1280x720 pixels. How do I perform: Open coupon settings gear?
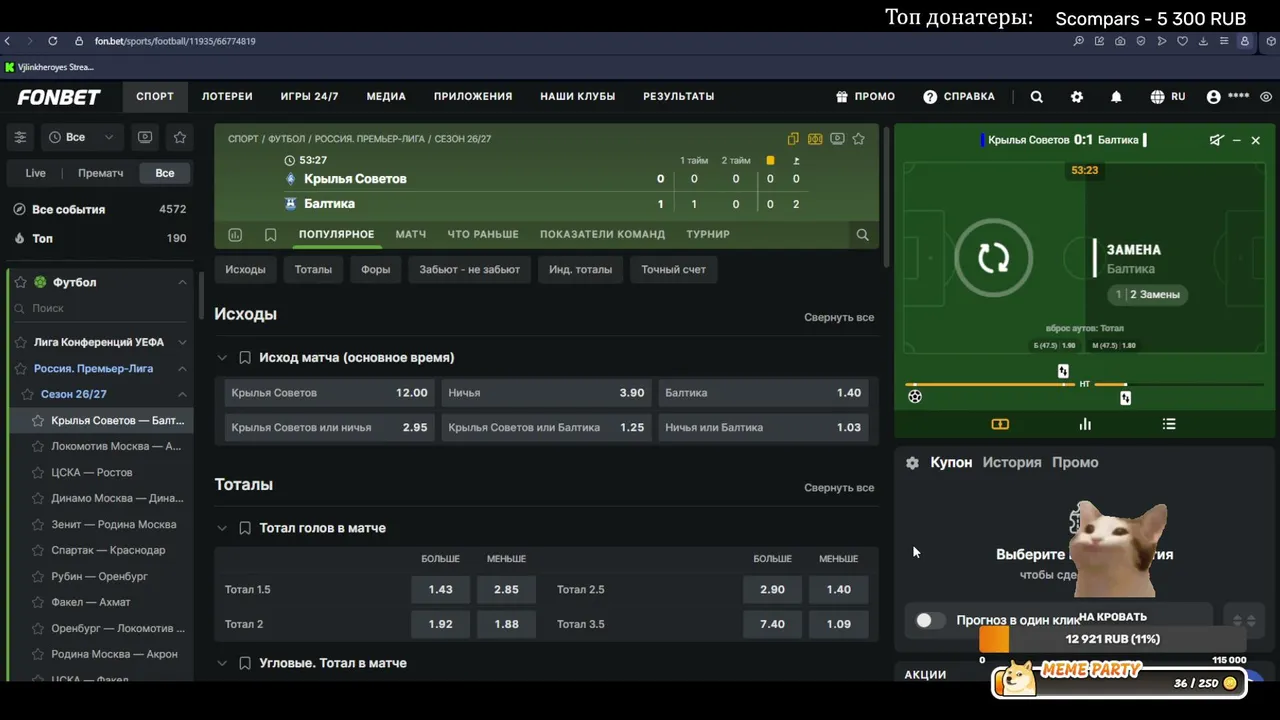(912, 463)
